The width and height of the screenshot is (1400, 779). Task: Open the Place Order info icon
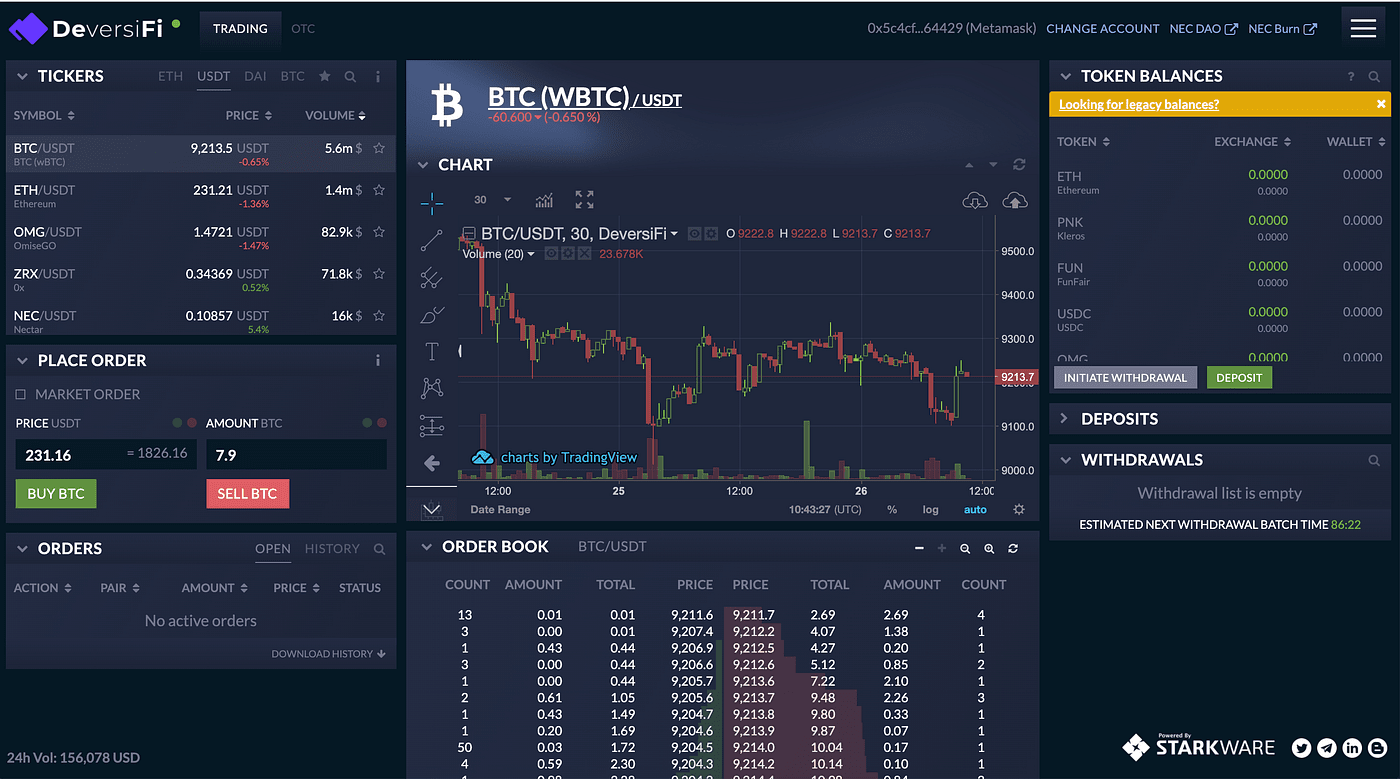(x=377, y=360)
